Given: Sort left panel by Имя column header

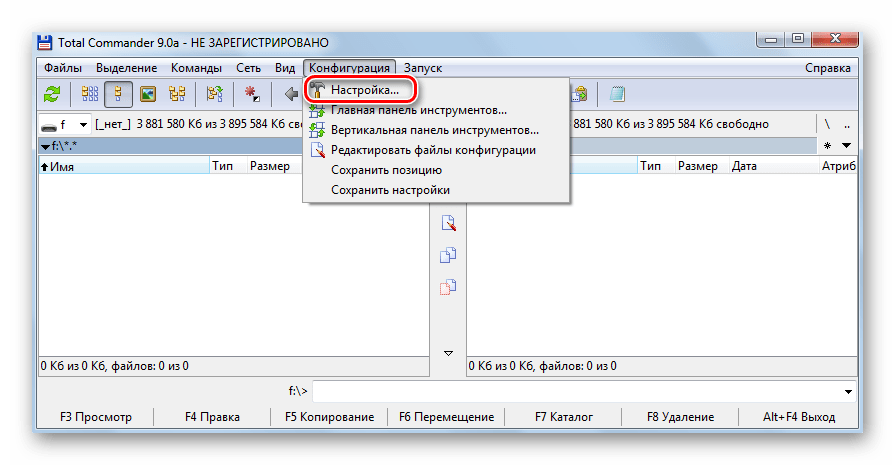Looking at the screenshot, I should click(x=124, y=166).
